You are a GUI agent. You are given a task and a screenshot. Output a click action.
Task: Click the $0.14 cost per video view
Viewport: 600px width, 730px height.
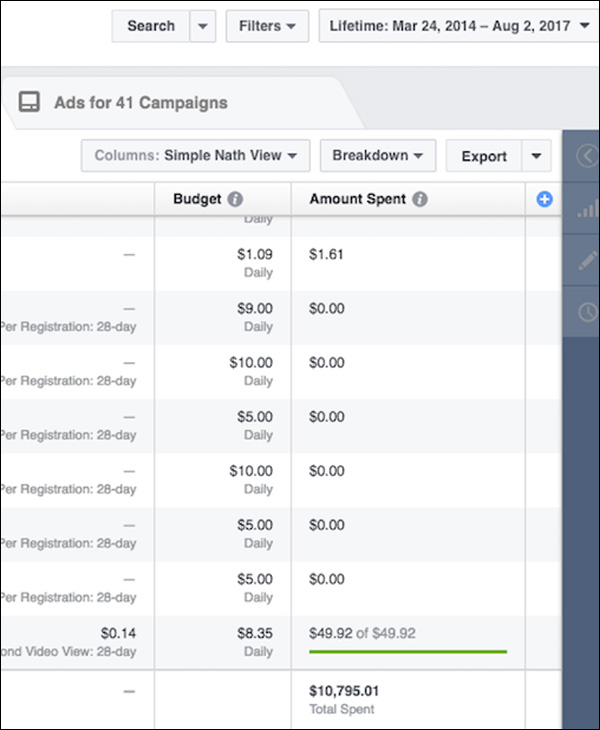pyautogui.click(x=118, y=633)
